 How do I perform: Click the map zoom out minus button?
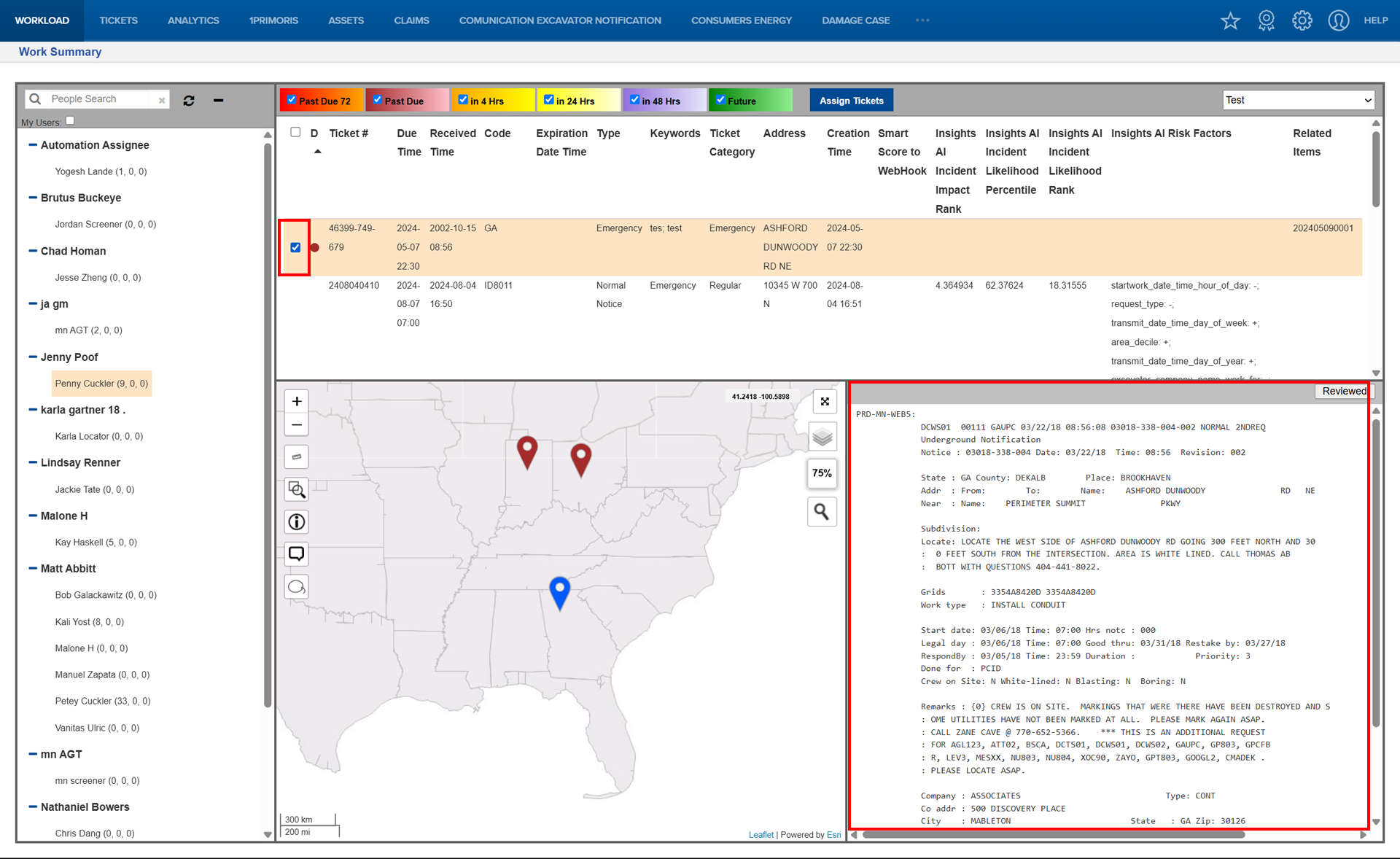click(x=297, y=425)
